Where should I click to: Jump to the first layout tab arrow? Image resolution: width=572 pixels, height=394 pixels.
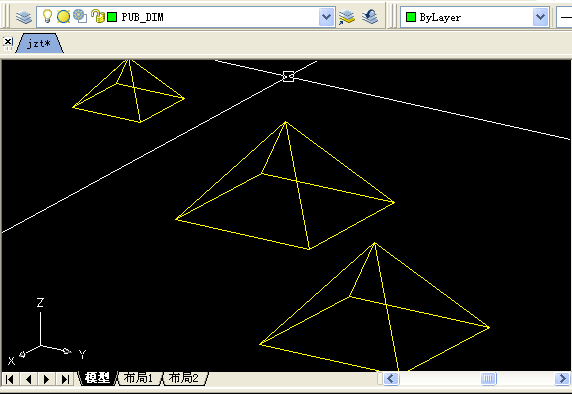(x=10, y=379)
